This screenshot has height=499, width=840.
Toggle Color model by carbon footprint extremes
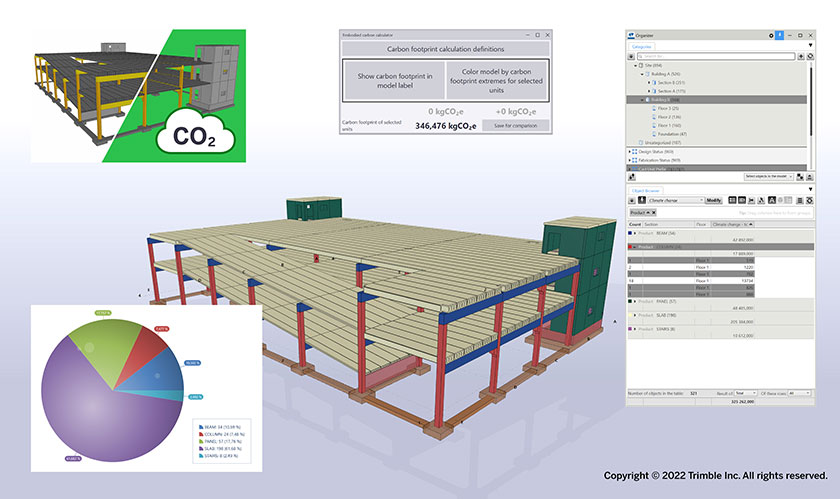pyautogui.click(x=497, y=80)
